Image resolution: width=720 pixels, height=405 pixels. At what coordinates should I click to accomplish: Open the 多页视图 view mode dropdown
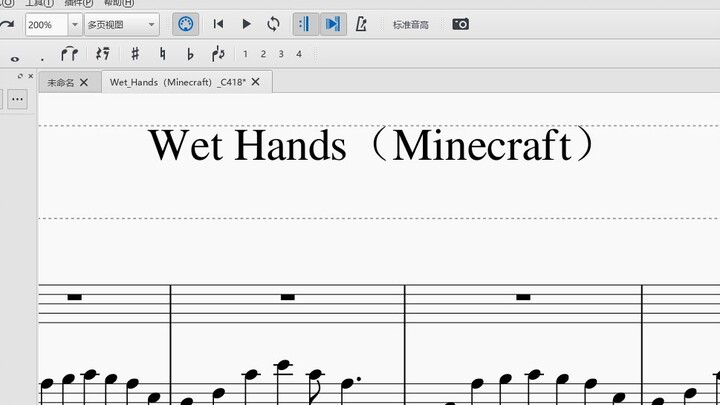tap(122, 25)
